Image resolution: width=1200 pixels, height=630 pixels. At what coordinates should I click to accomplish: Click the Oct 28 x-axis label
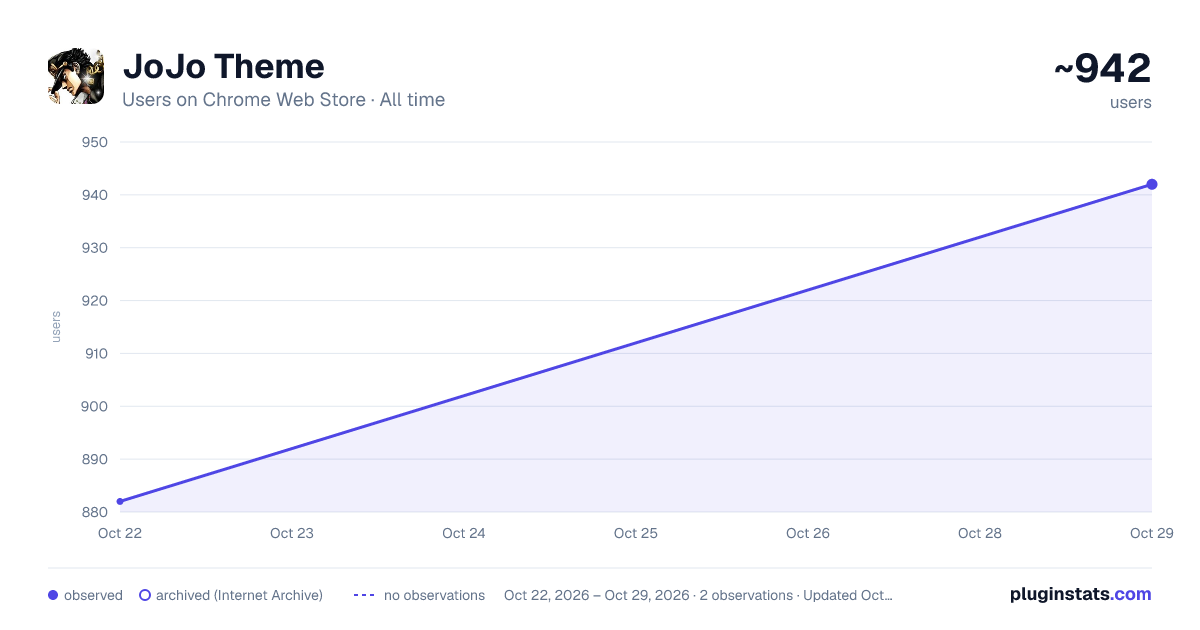tap(980, 533)
